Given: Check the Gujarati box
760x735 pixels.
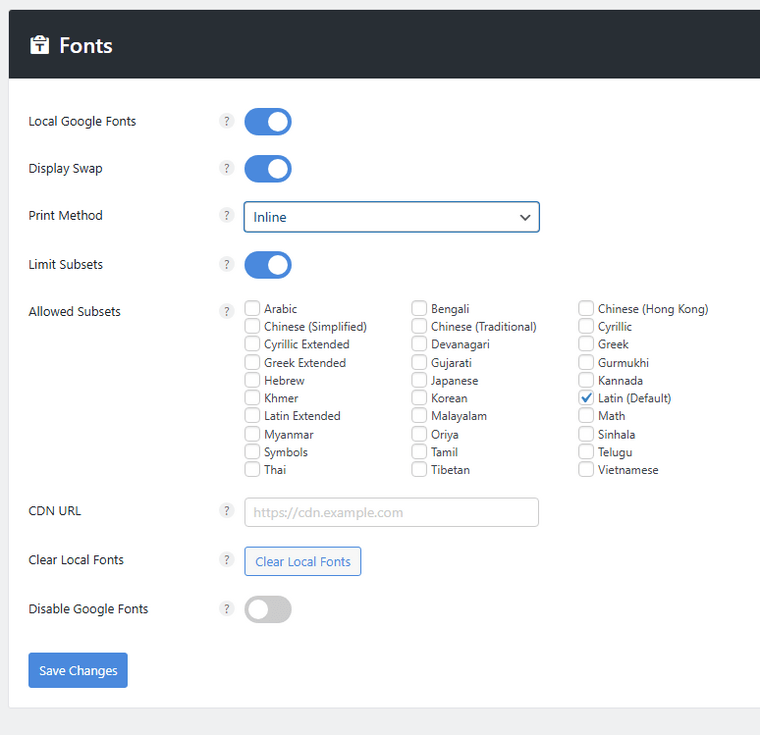Looking at the screenshot, I should click(x=419, y=362).
